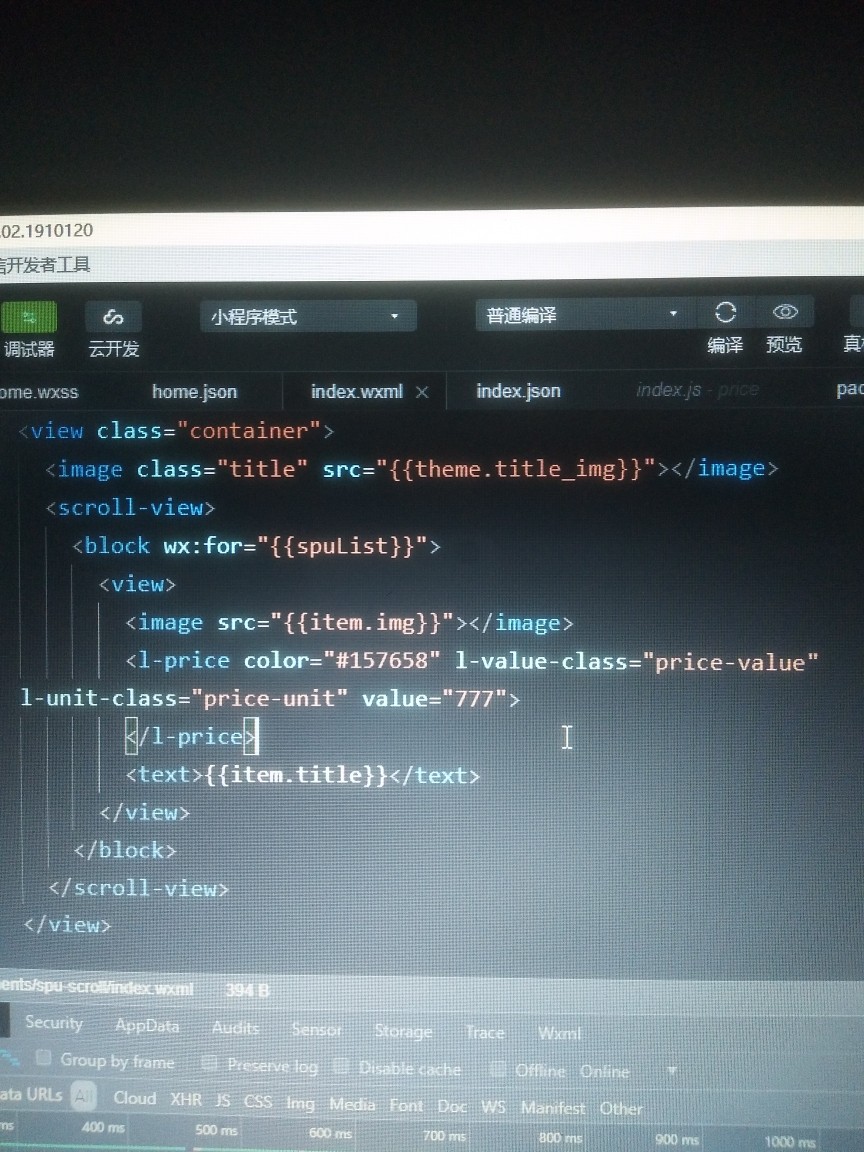Open the Trace devtools tab

(x=485, y=1032)
